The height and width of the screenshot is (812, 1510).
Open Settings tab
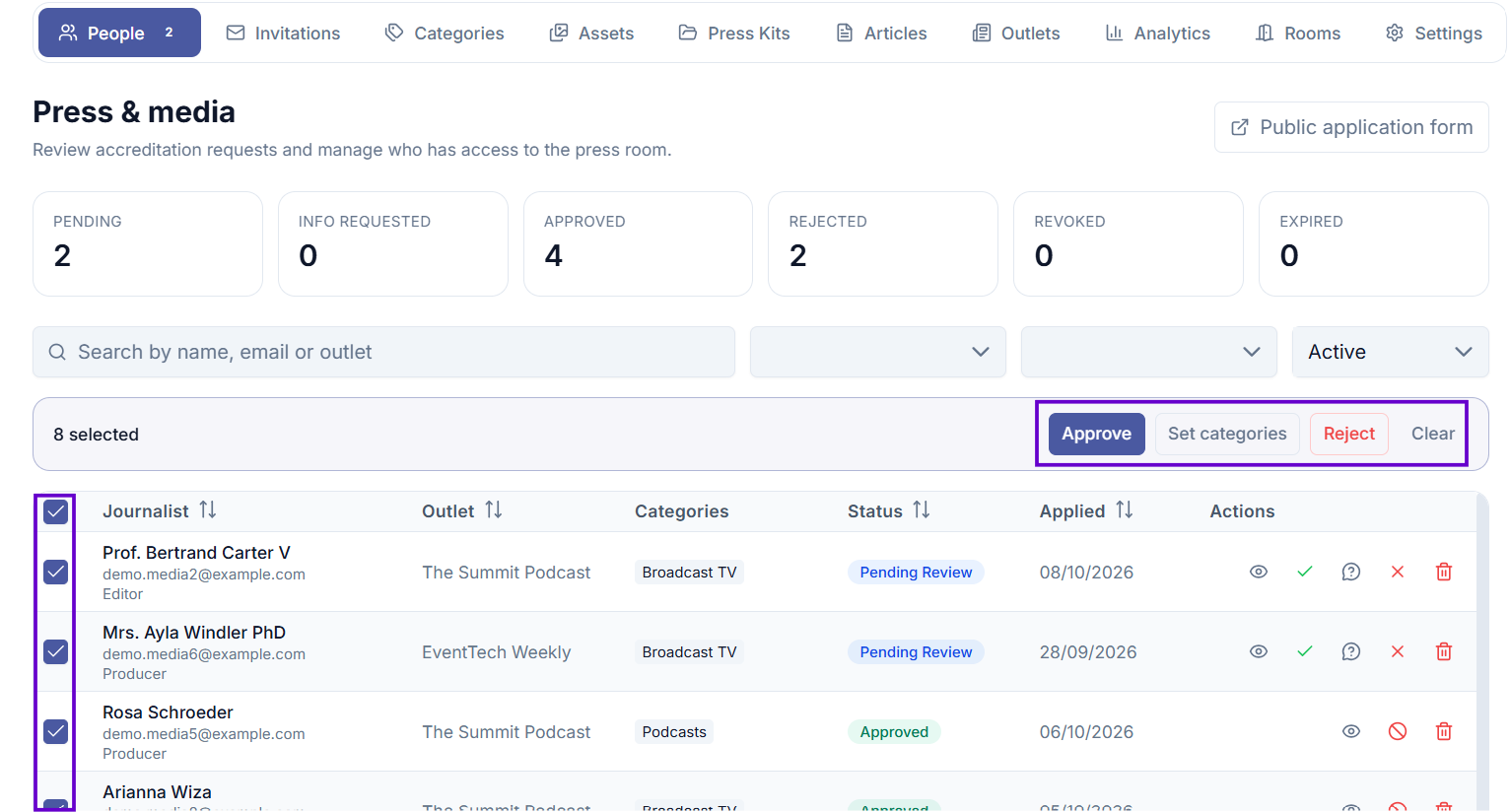(1434, 33)
